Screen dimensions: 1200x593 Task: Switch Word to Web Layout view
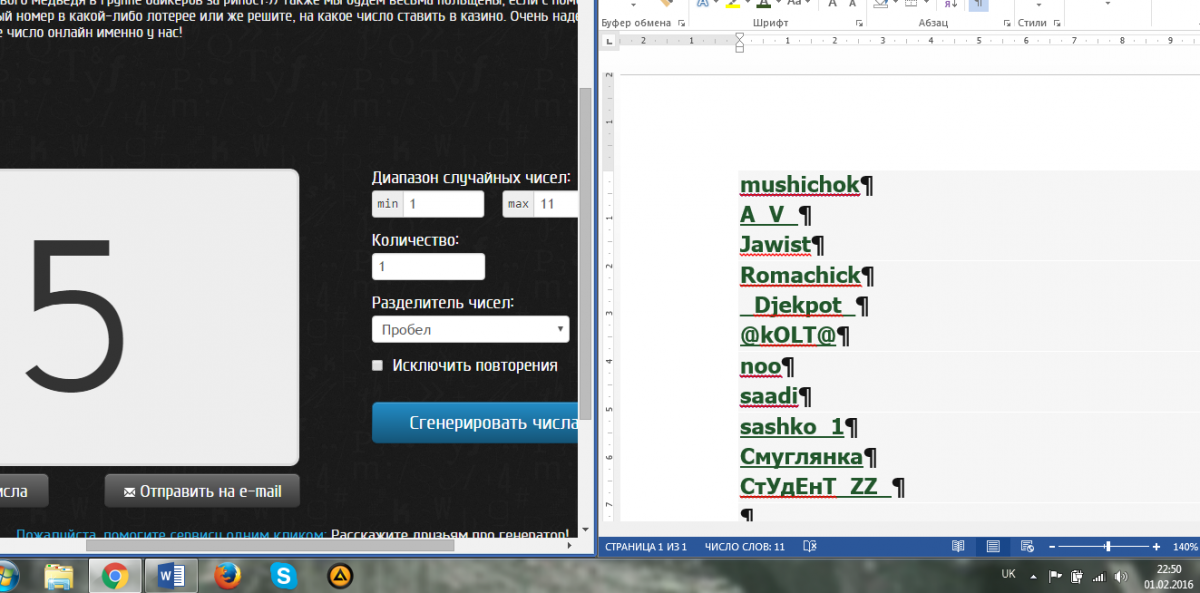(x=1027, y=547)
